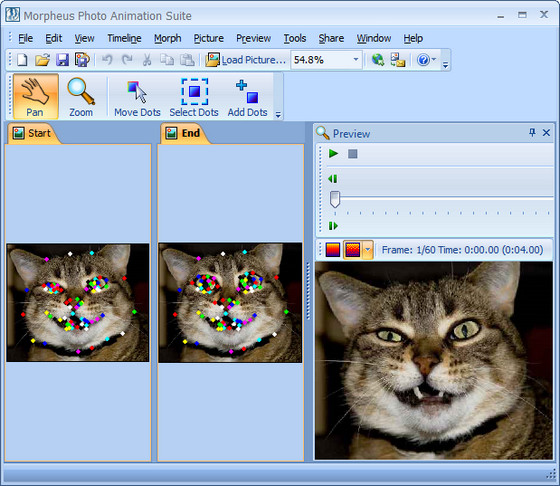Toggle the dithered render quality icon

[x=352, y=250]
